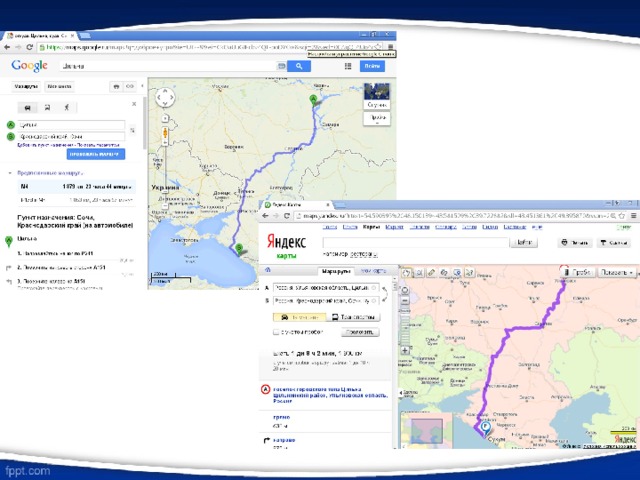Select the walking travel mode icon
This screenshot has height=480, width=640.
pos(66,106)
